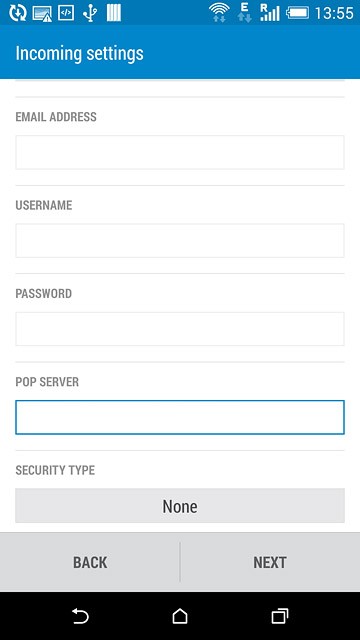Tap the NEXT button
This screenshot has width=360, height=640.
(x=270, y=562)
